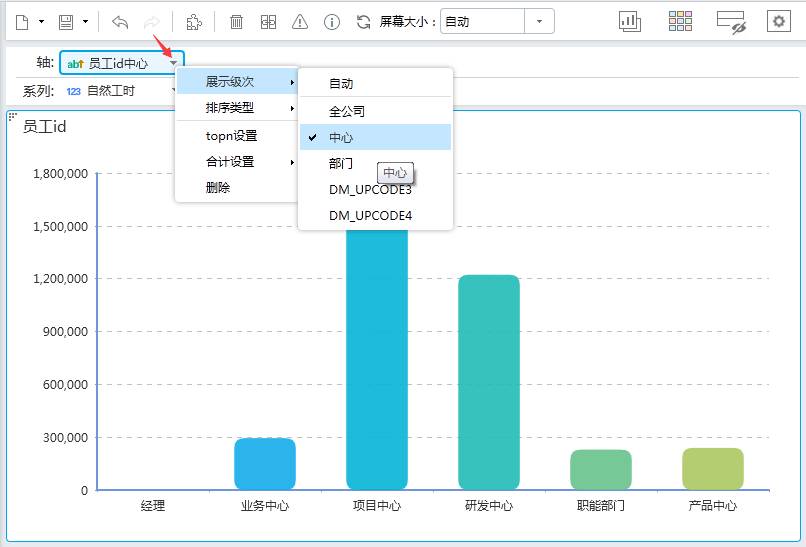Image resolution: width=806 pixels, height=547 pixels.
Task: Click the 业务中心 bar
Action: tap(265, 464)
